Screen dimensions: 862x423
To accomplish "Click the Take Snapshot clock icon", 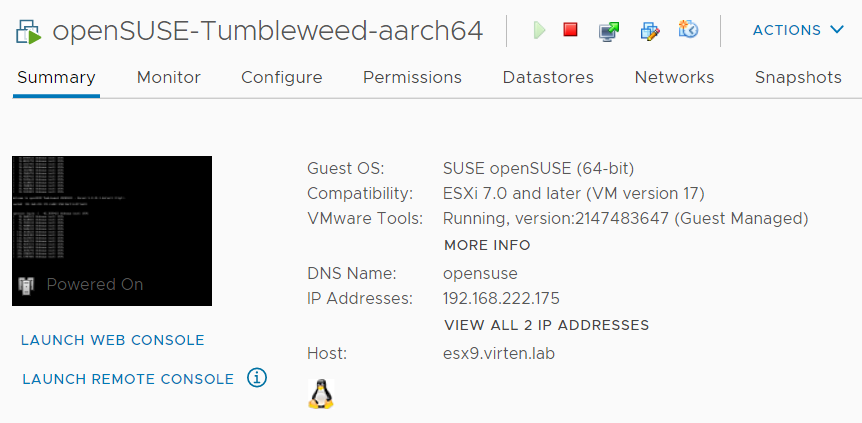I will tap(688, 29).
